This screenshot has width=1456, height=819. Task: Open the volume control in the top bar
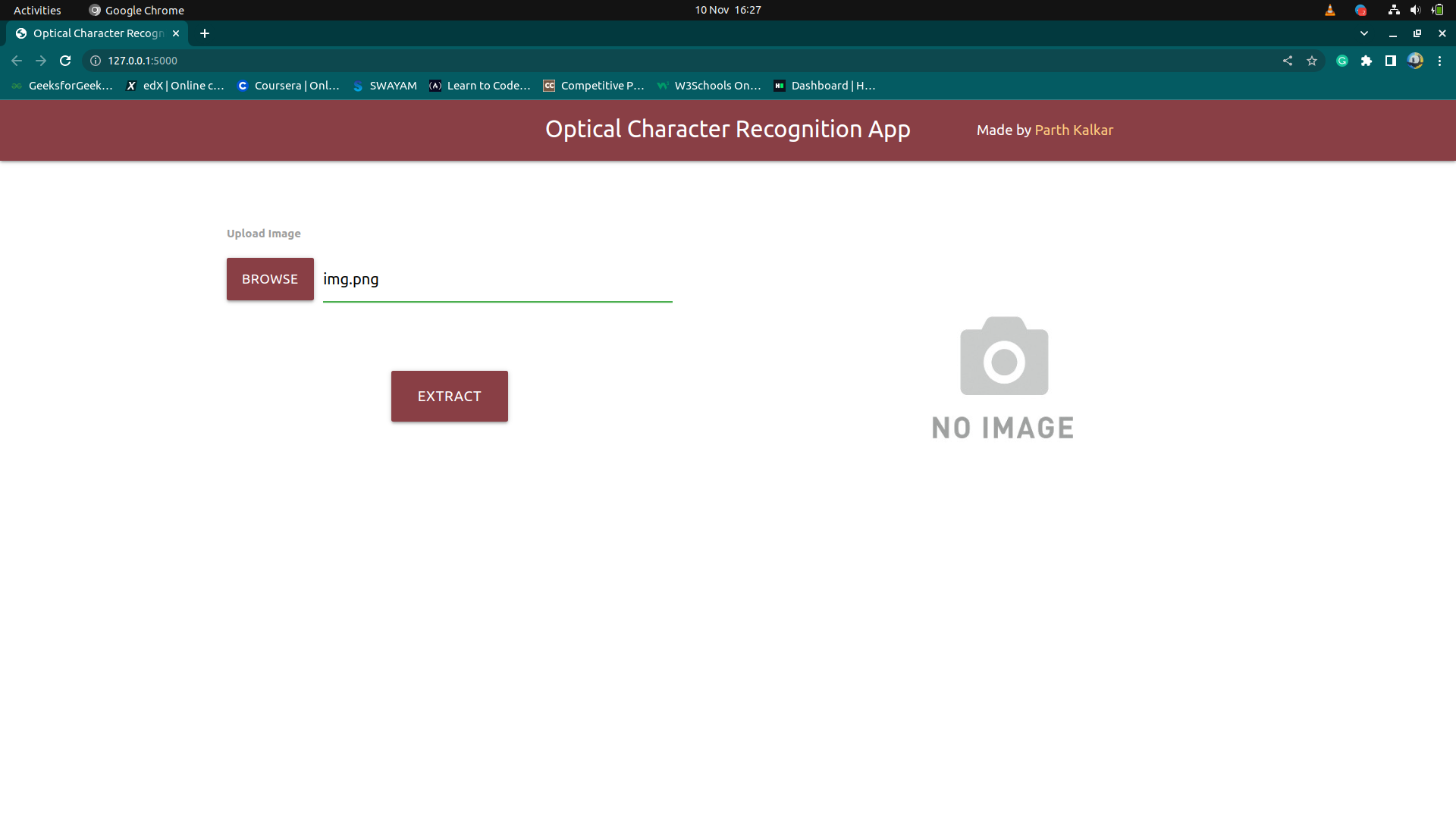[x=1414, y=10]
